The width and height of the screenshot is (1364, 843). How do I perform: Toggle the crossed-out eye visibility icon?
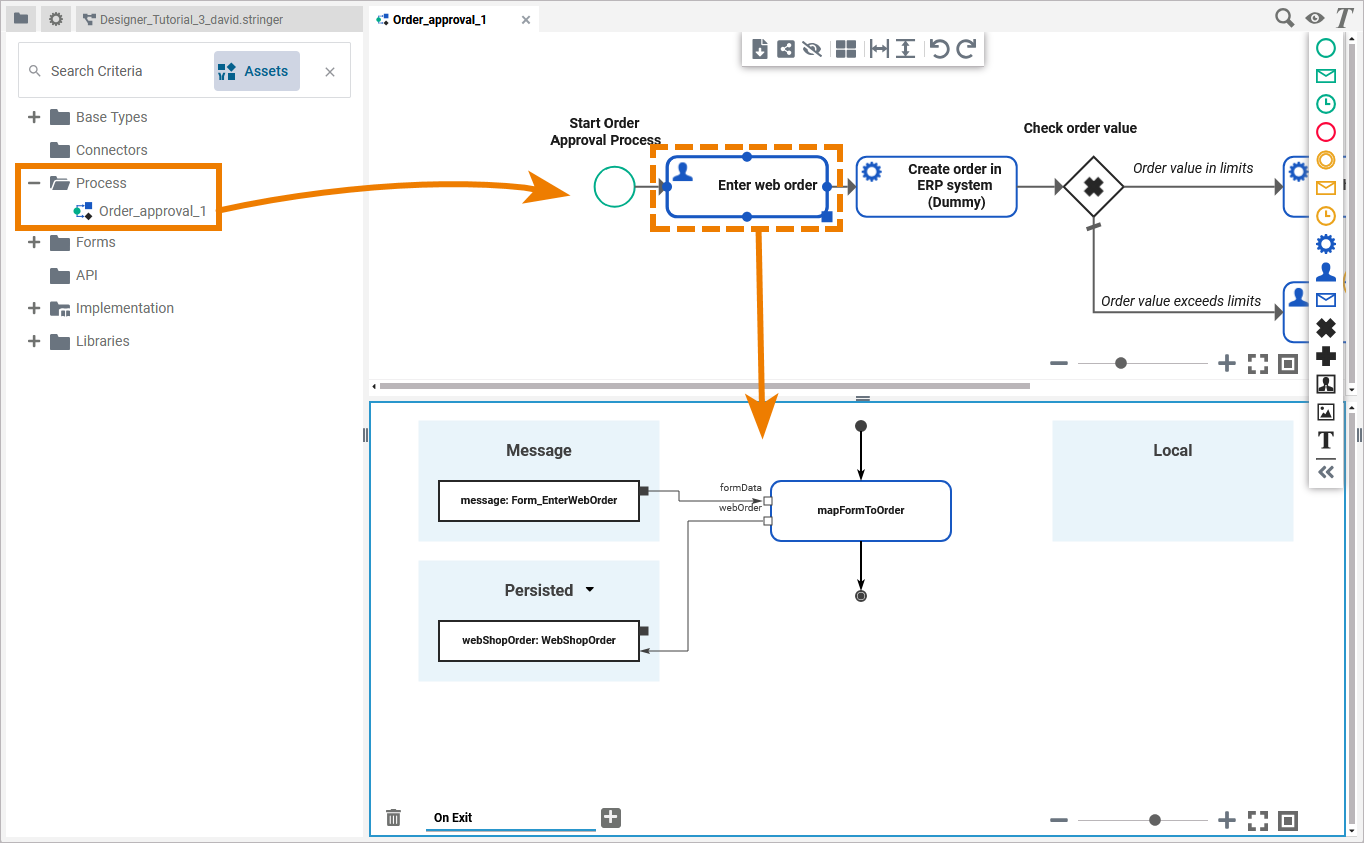coord(812,49)
